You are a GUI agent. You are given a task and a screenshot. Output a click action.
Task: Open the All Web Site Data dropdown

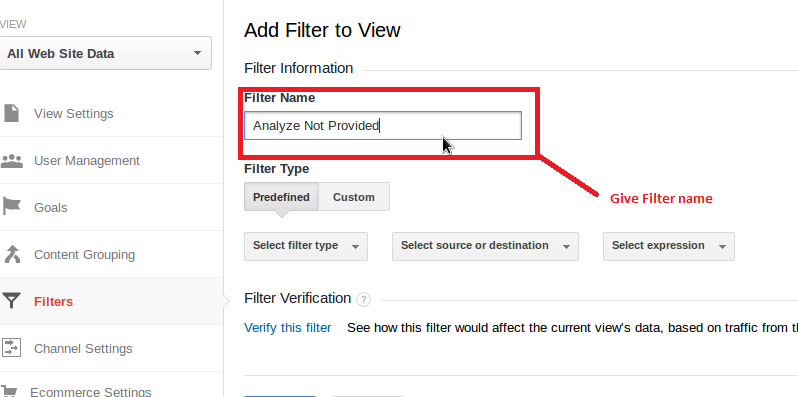[x=105, y=53]
